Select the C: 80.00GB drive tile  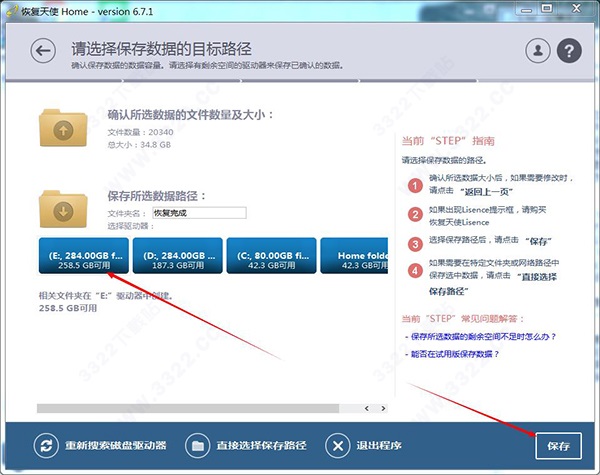click(271, 256)
